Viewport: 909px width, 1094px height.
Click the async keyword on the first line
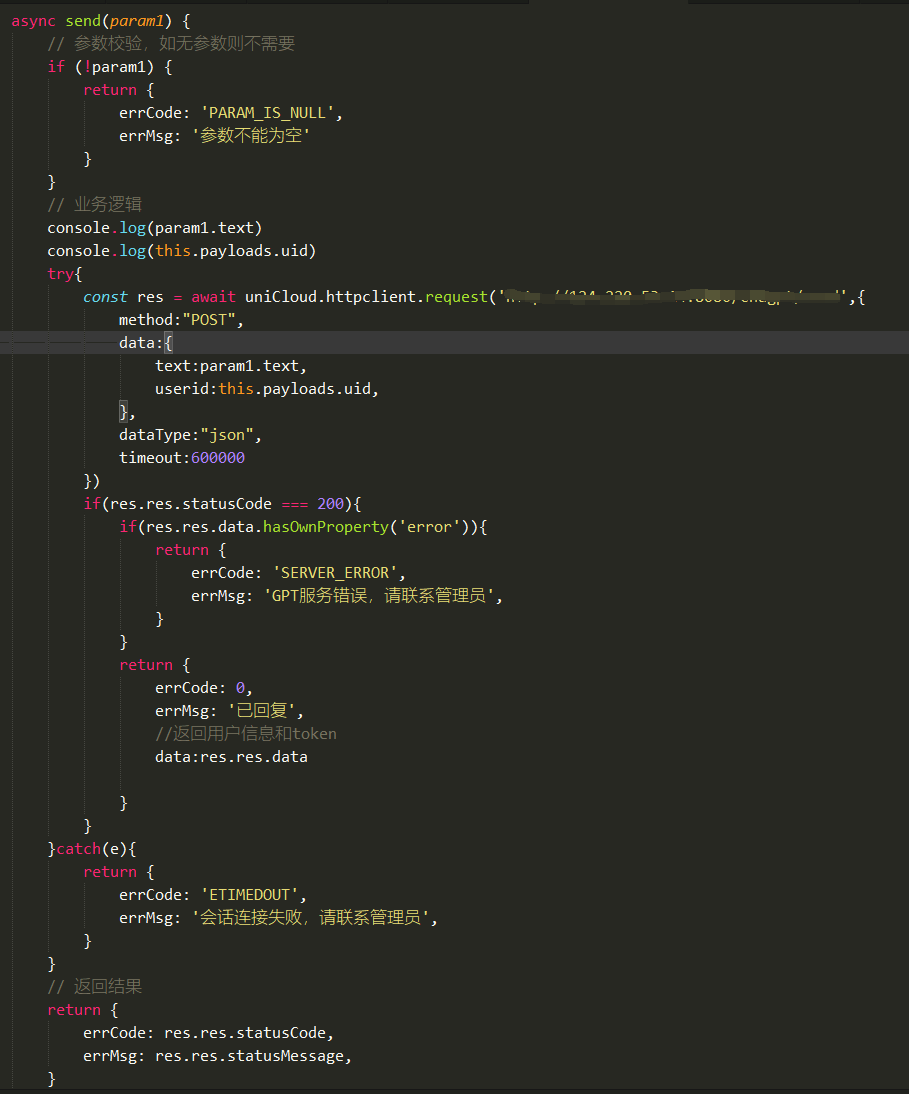[34, 20]
